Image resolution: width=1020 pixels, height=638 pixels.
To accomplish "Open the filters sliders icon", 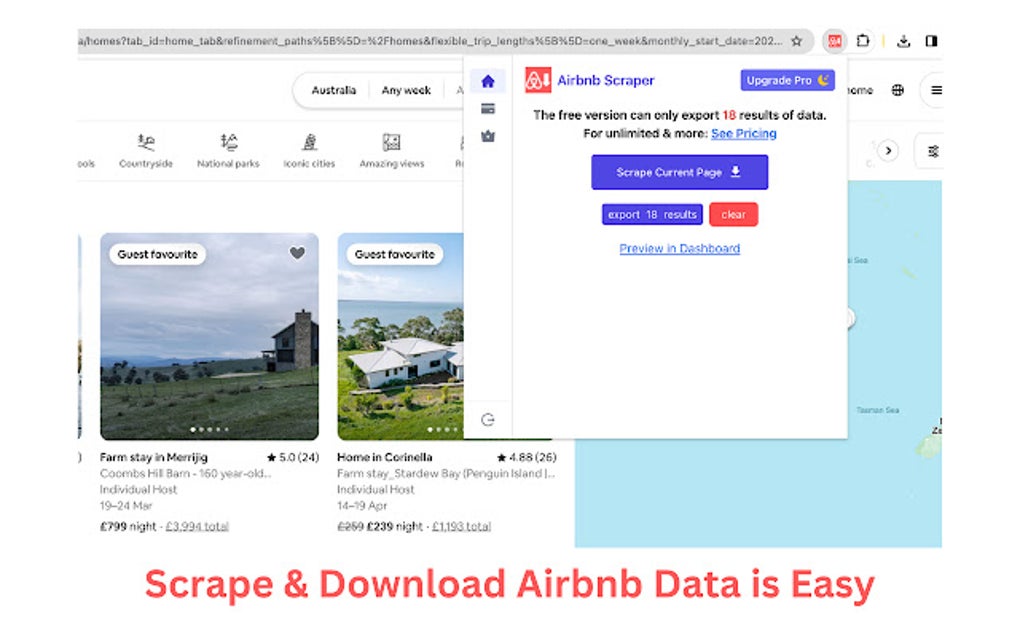I will [x=932, y=151].
